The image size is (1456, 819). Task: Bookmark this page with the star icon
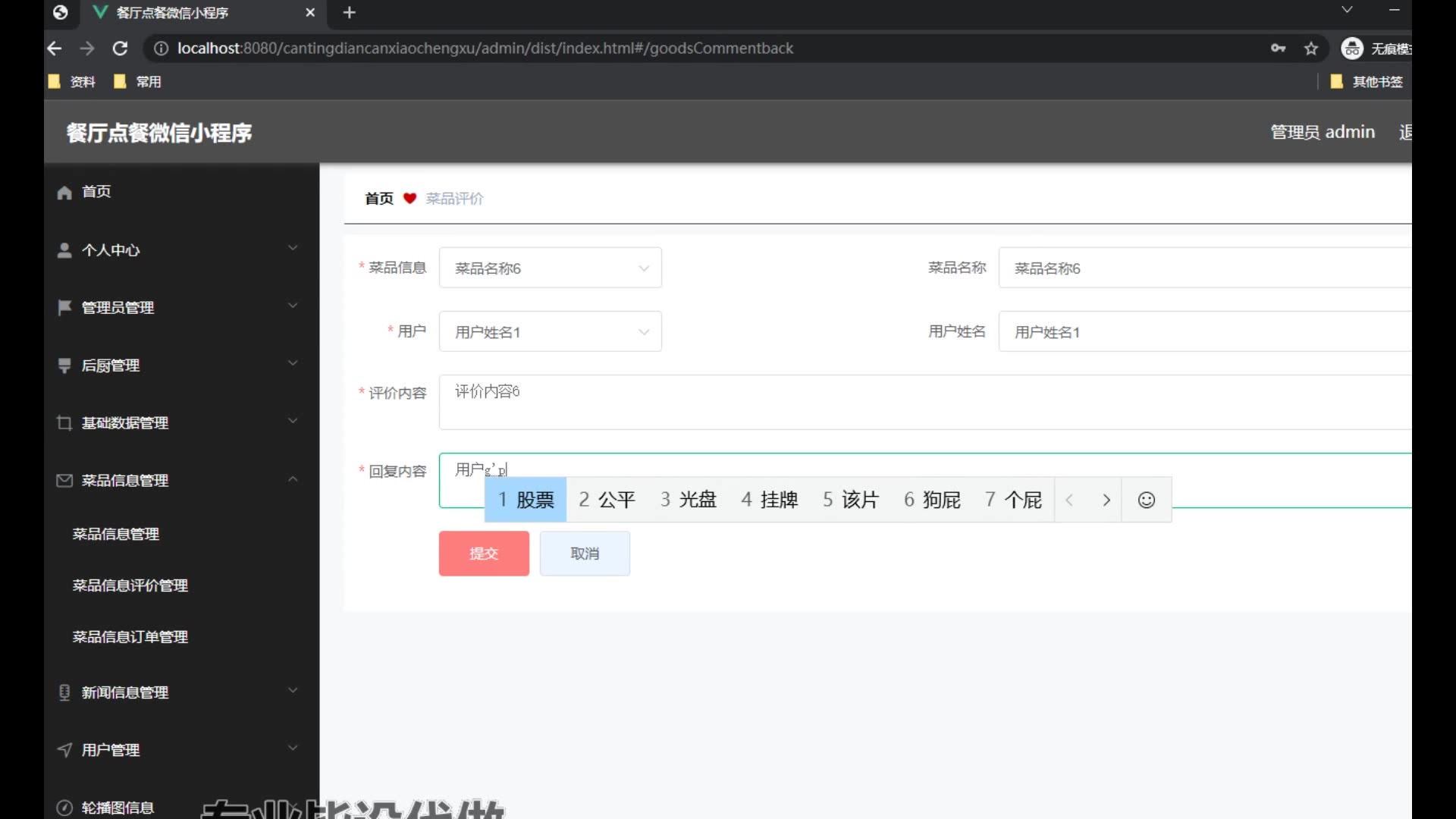pos(1311,49)
